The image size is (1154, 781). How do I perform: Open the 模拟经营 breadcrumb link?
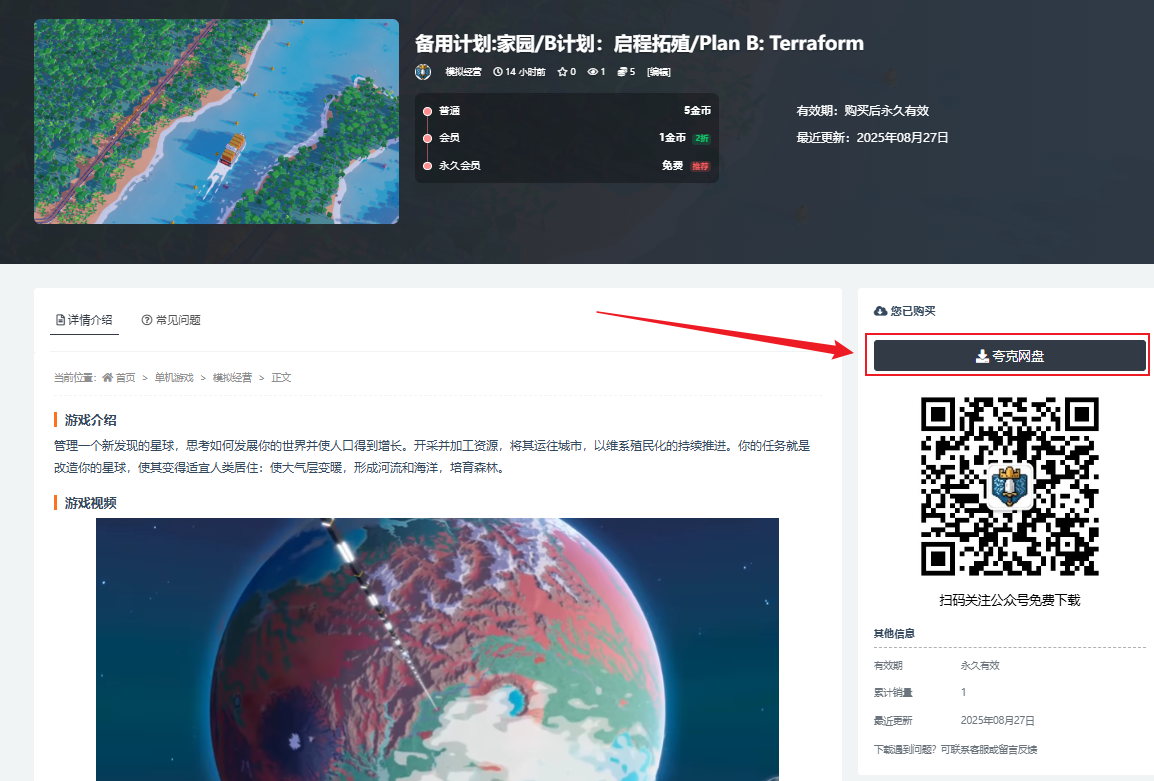coord(232,378)
